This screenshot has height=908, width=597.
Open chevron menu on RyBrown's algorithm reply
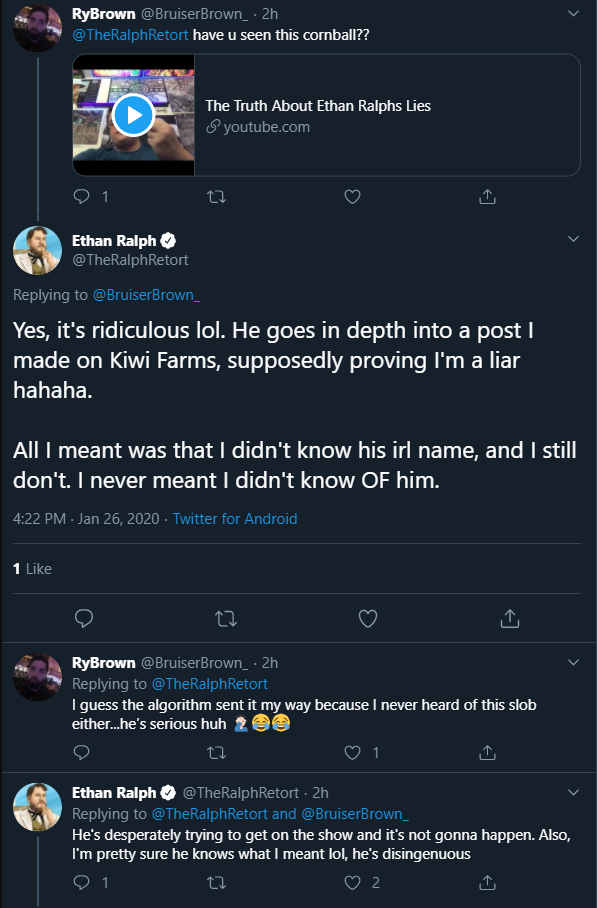(573, 662)
